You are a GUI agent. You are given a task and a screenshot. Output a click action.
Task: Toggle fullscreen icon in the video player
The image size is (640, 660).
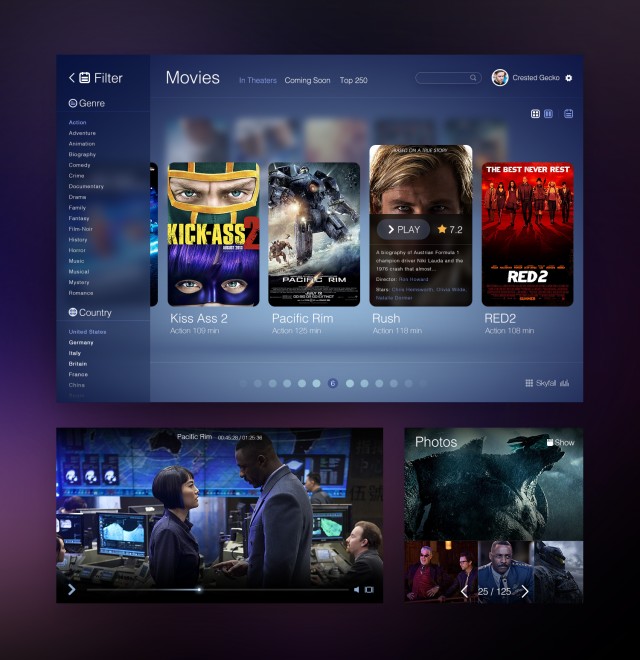[369, 590]
